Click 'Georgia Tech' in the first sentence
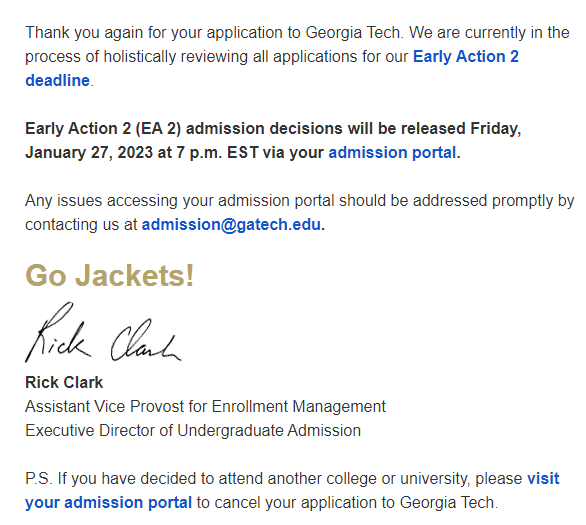 click(x=353, y=33)
